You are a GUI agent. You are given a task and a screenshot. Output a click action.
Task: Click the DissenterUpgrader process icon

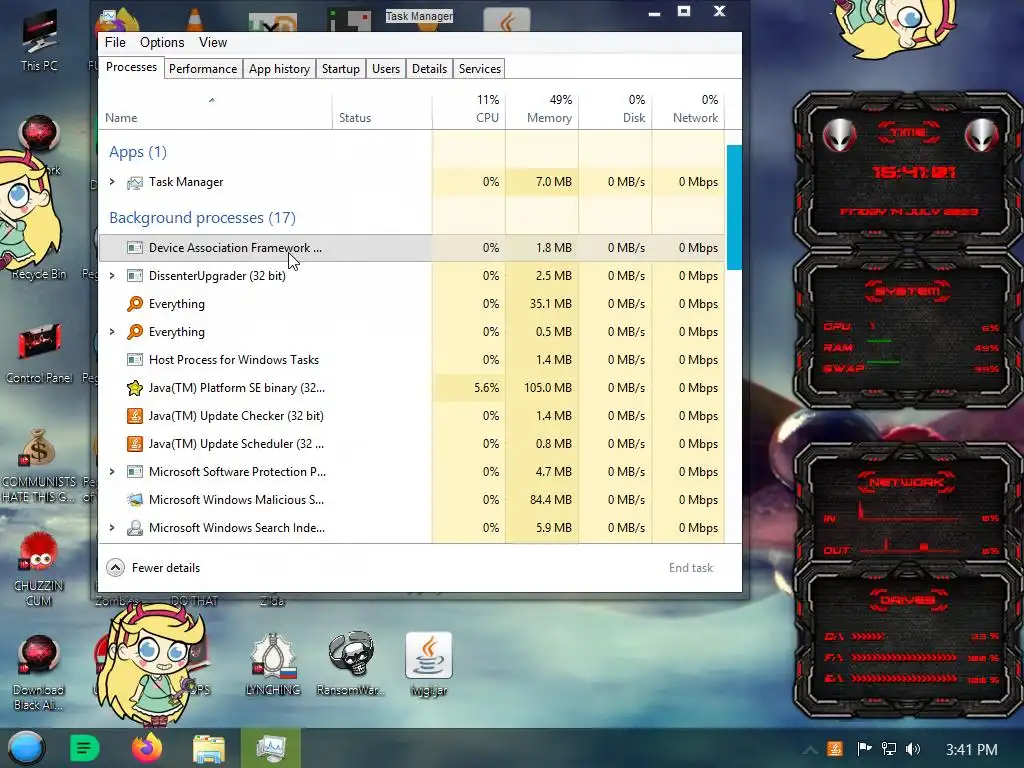pyautogui.click(x=135, y=276)
